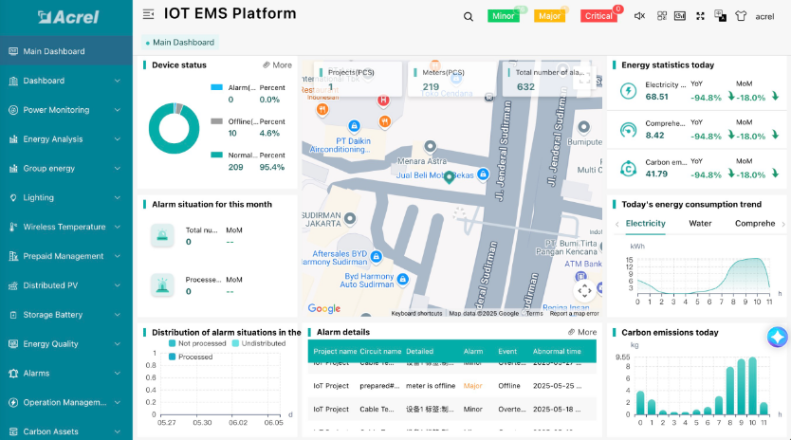
Task: Click the map camera controls compass icon
Action: click(x=584, y=290)
